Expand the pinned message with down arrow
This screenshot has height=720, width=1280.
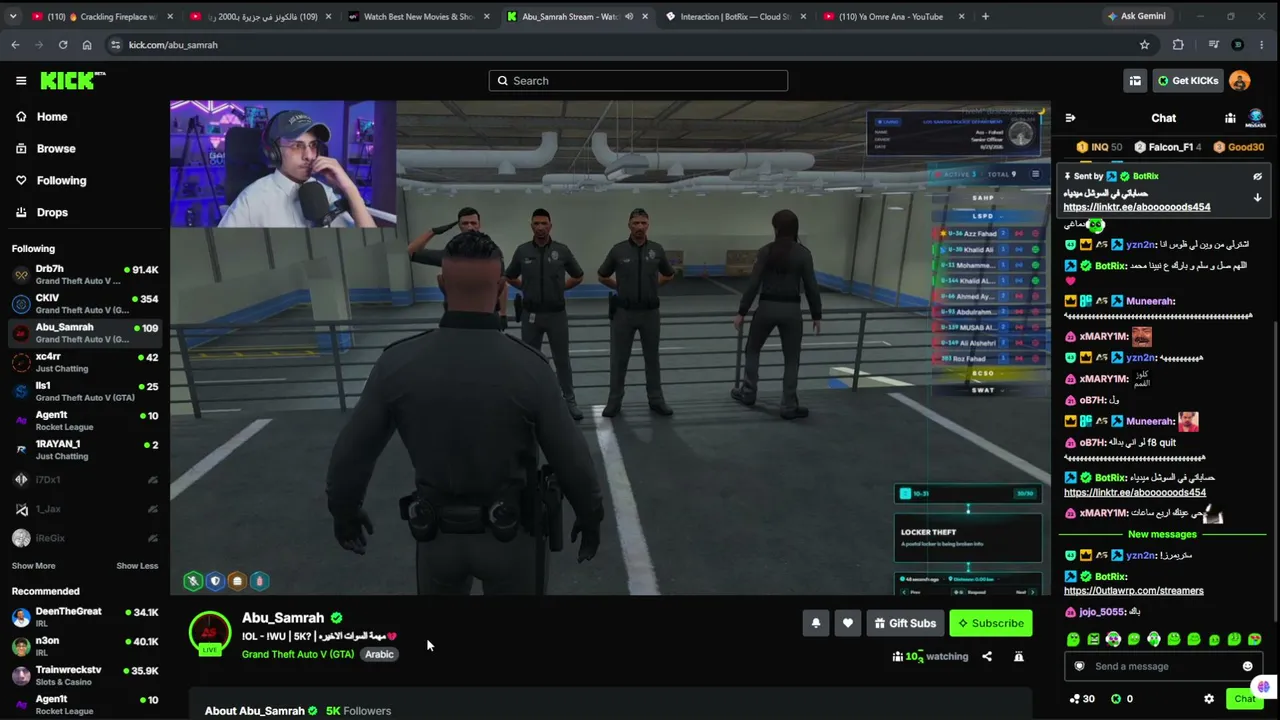pos(1257,198)
